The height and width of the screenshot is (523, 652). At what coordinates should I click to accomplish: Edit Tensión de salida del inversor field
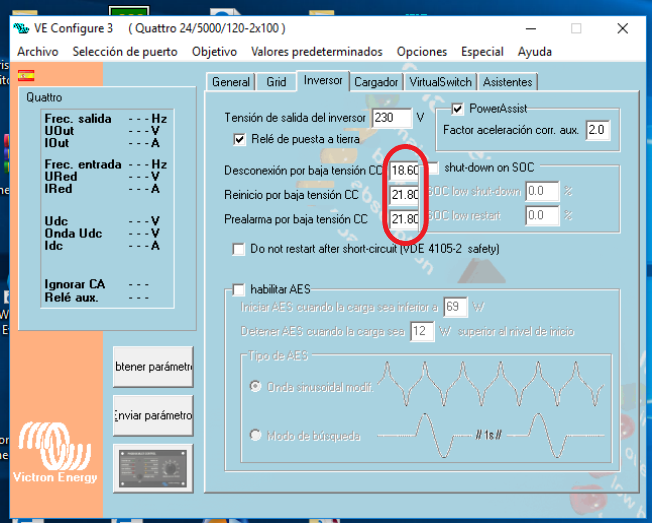(x=392, y=118)
